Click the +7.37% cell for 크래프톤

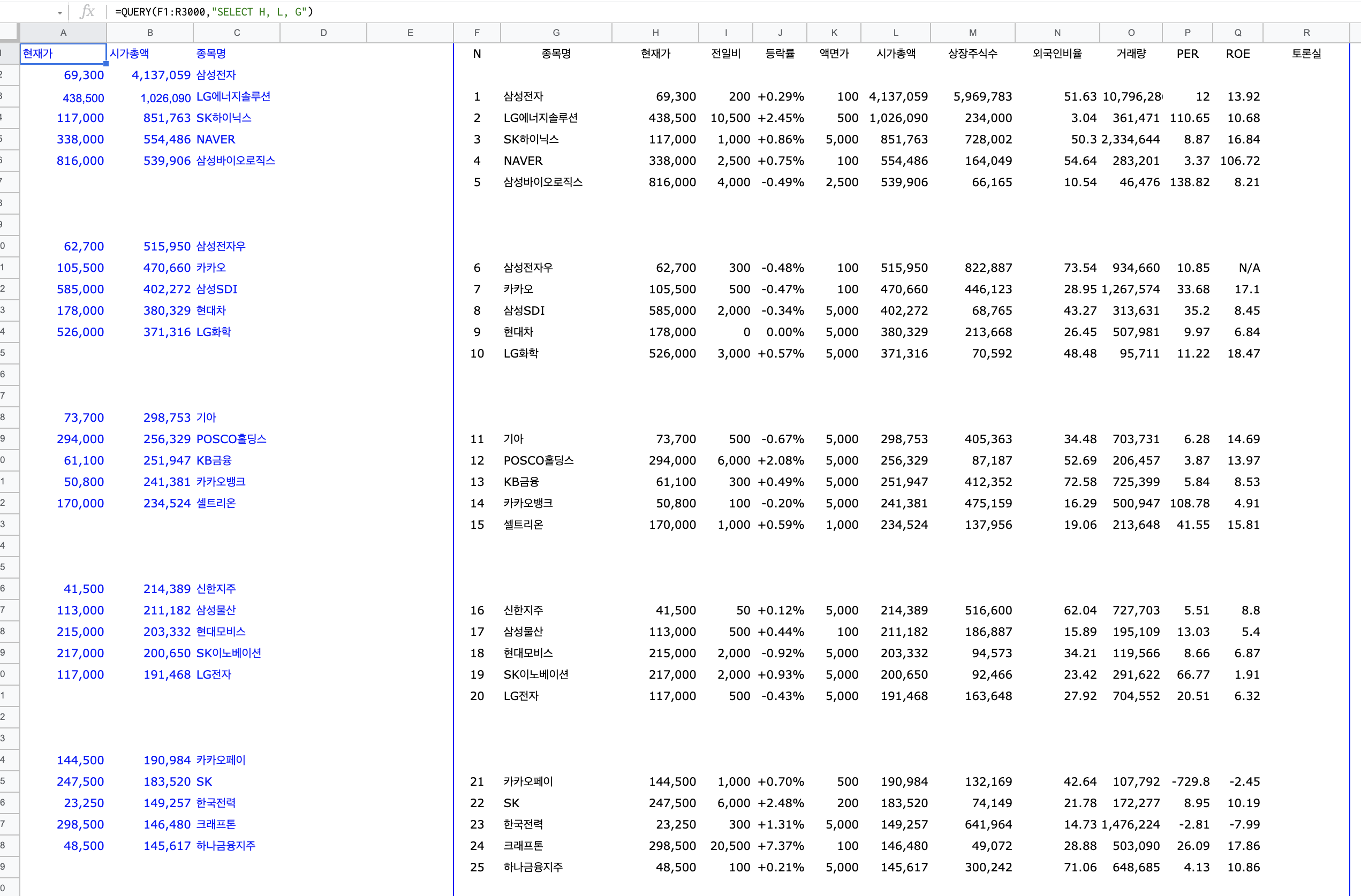click(781, 846)
